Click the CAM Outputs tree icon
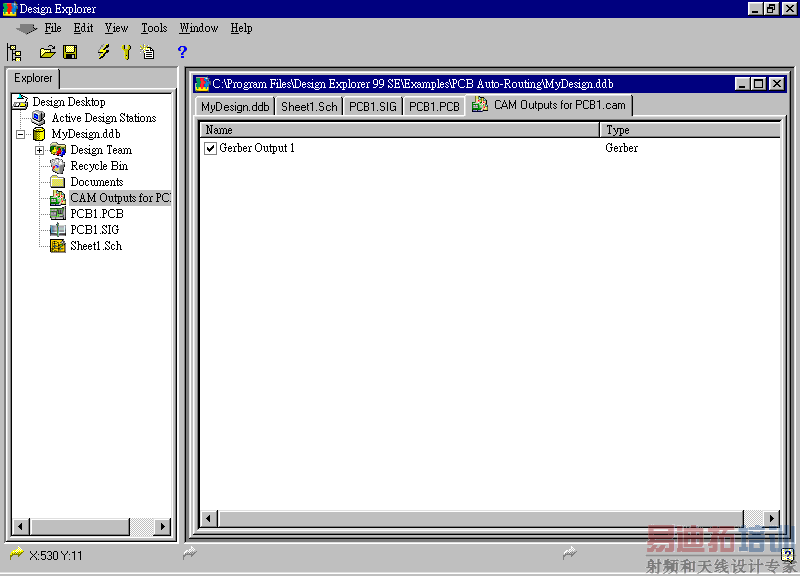 pyautogui.click(x=58, y=198)
